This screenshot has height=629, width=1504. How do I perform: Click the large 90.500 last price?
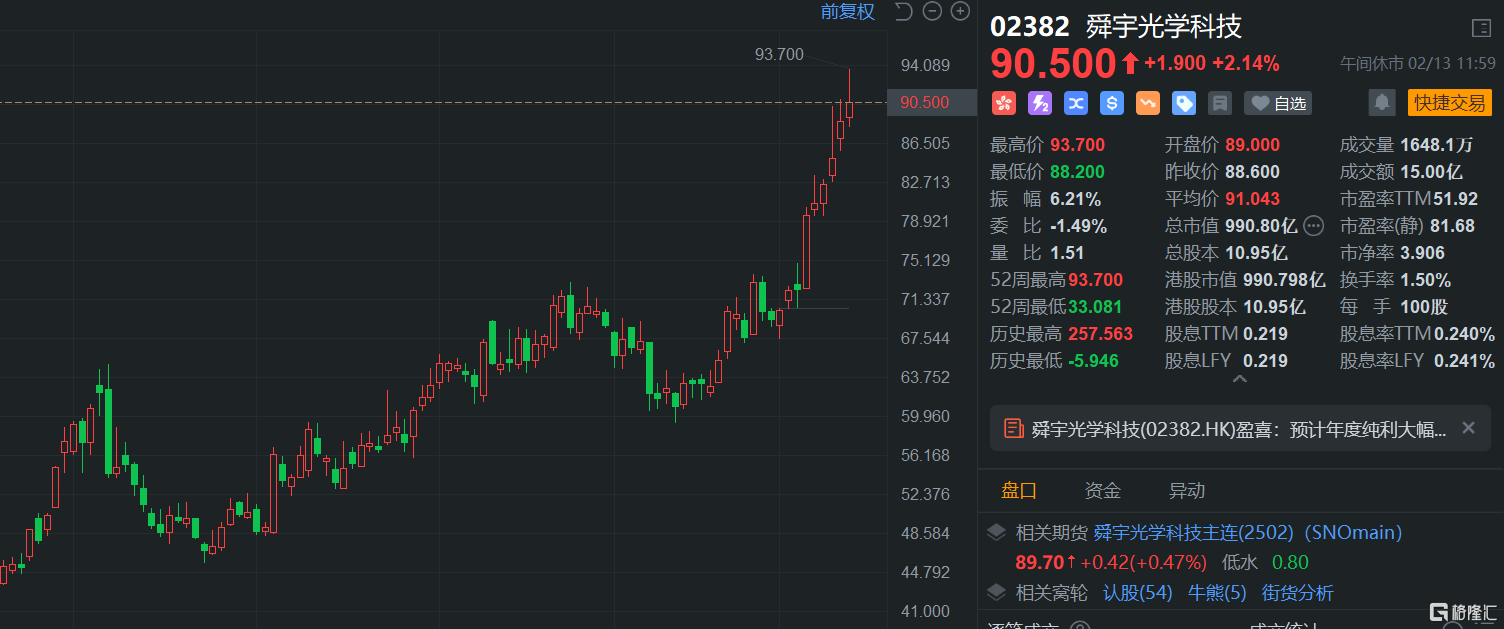1053,63
